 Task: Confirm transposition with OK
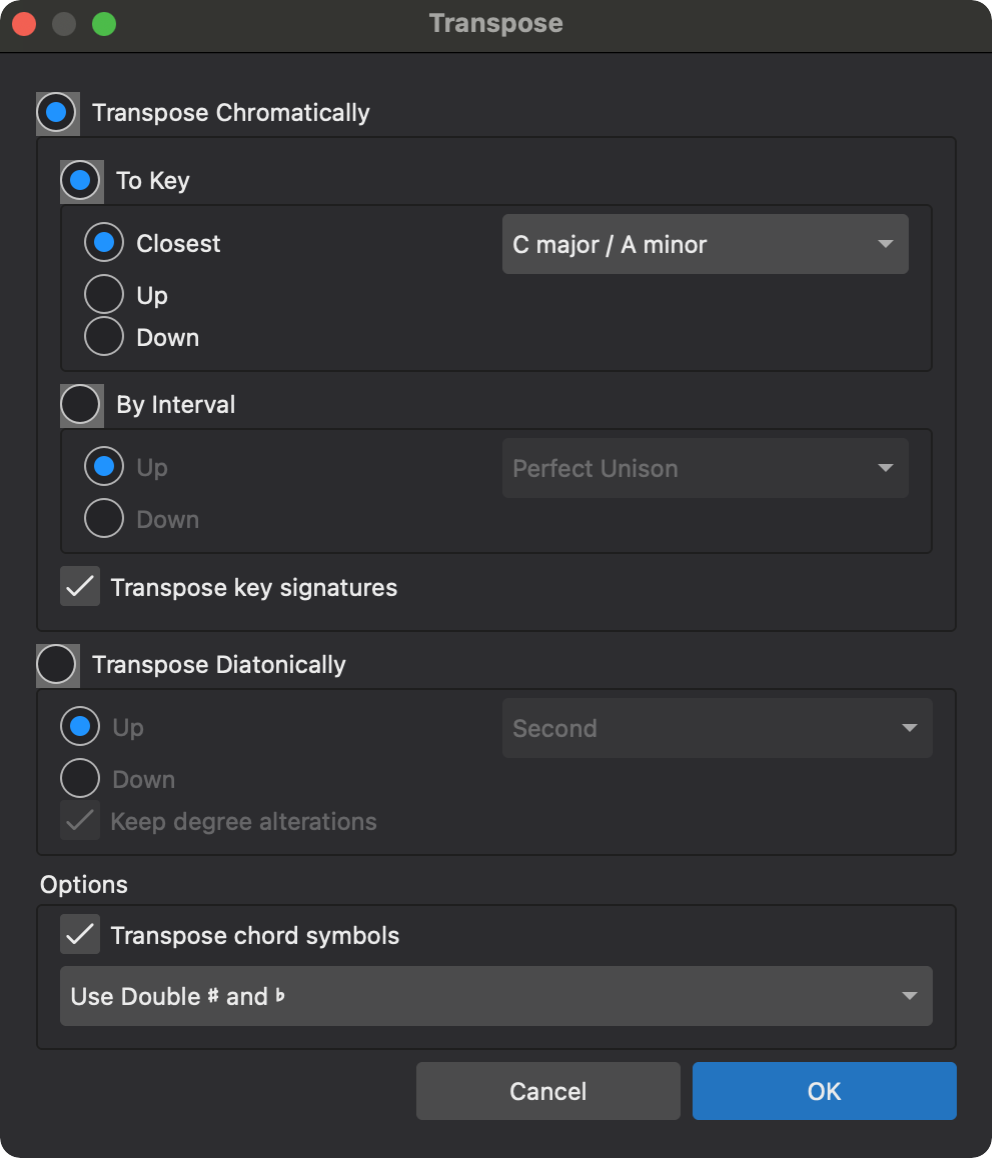tap(824, 1091)
